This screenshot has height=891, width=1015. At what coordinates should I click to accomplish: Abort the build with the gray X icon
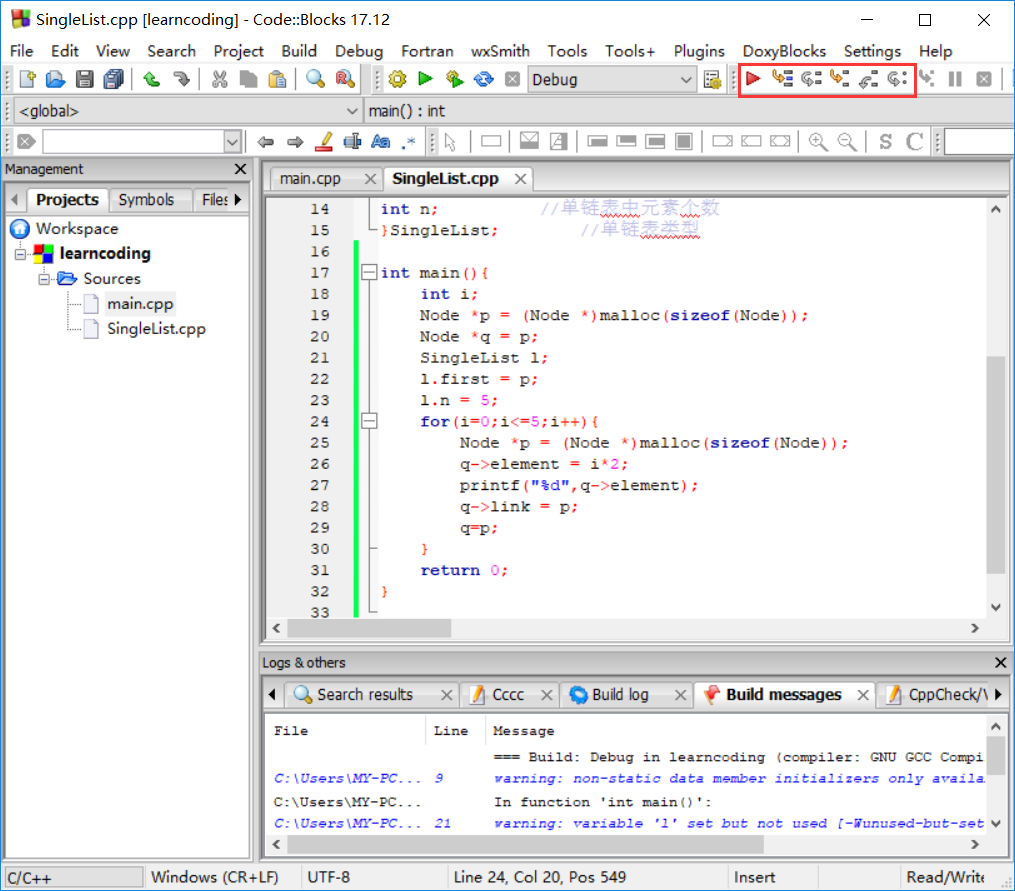[x=512, y=80]
